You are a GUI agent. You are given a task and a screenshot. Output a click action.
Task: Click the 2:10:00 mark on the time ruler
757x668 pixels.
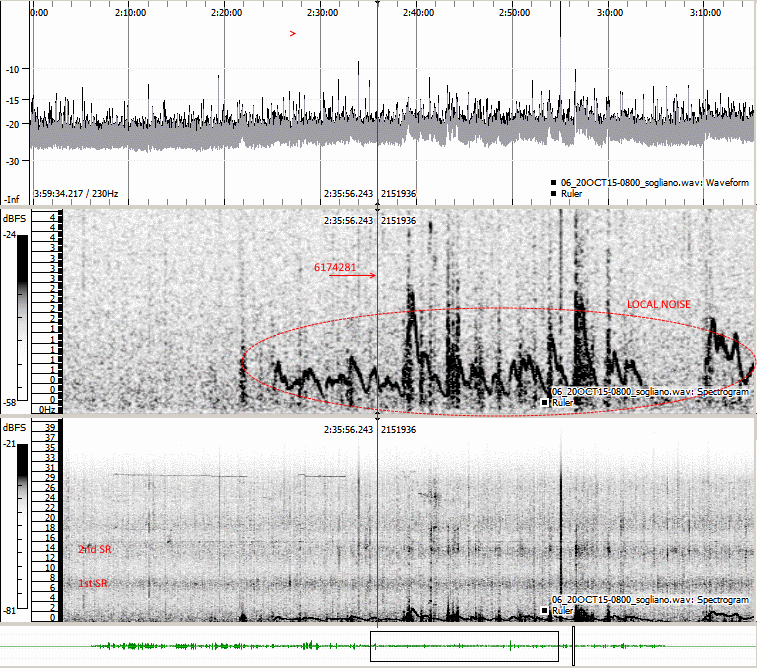[x=130, y=14]
